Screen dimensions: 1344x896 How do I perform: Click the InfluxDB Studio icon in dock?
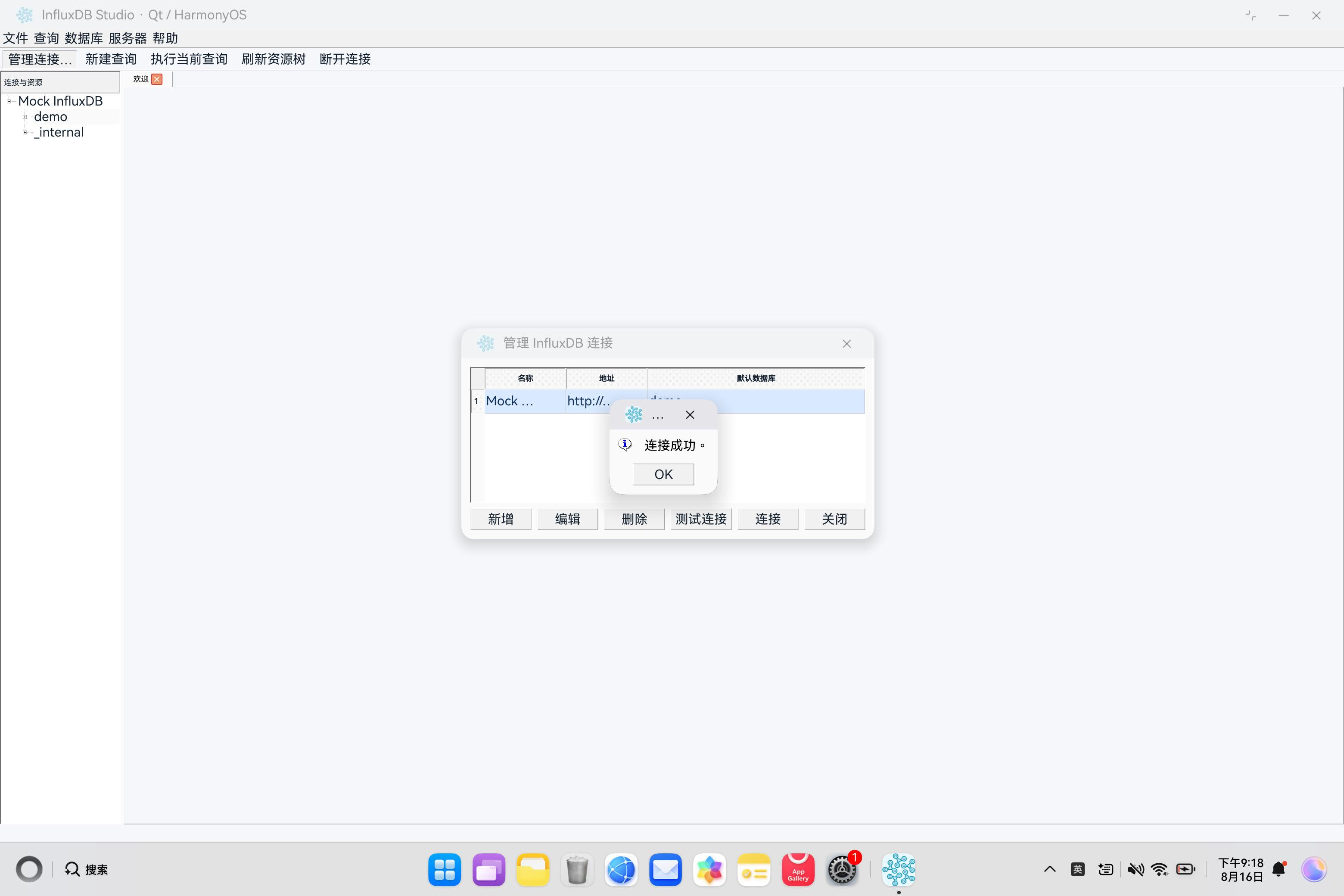(x=898, y=870)
